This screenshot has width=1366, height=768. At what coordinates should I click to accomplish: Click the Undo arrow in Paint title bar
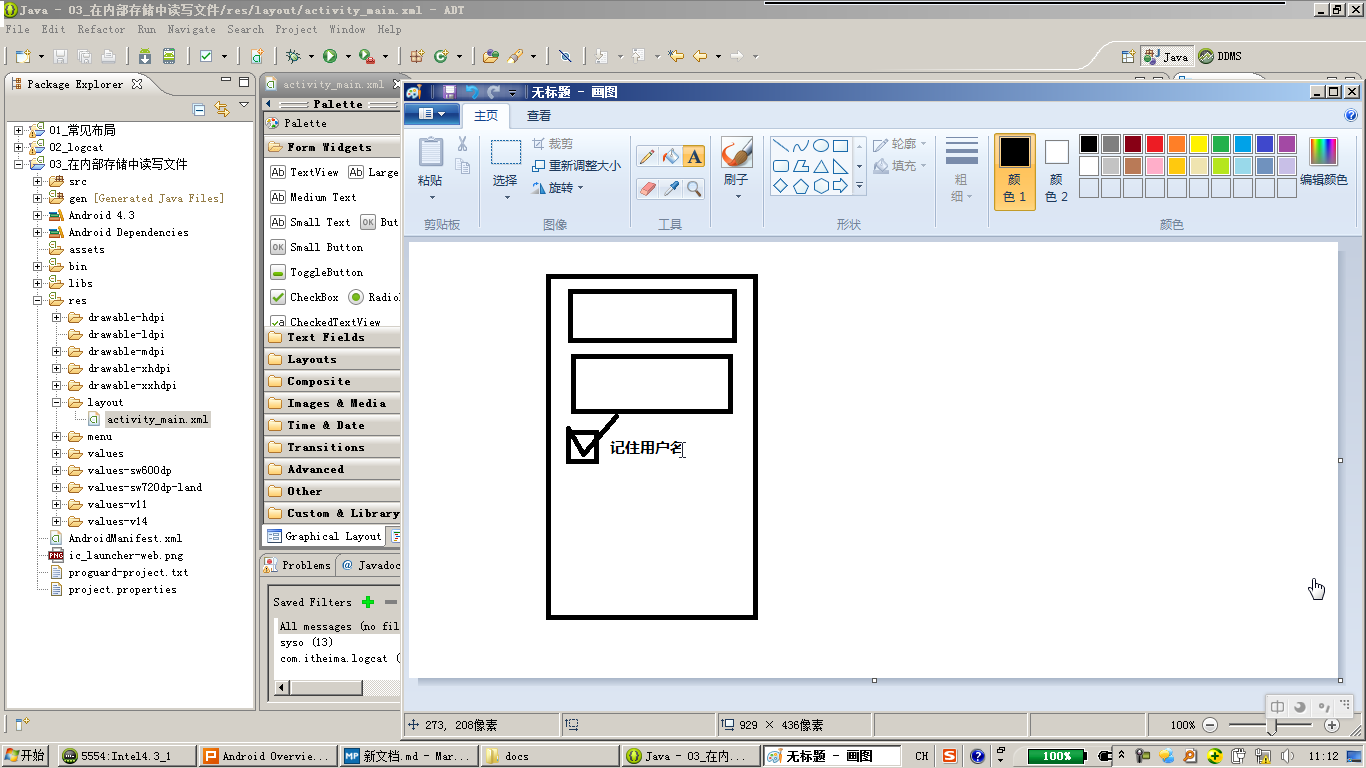pyautogui.click(x=472, y=92)
